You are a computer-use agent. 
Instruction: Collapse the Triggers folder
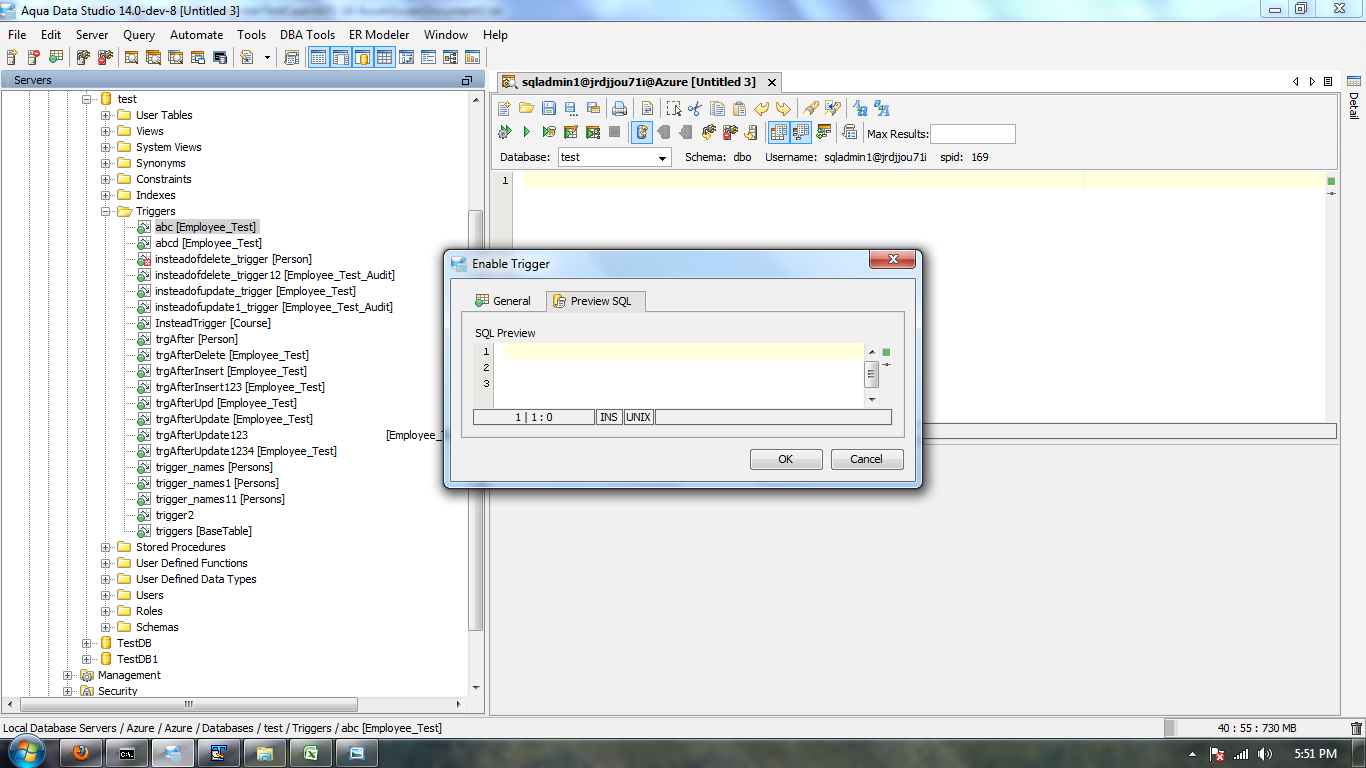point(106,211)
